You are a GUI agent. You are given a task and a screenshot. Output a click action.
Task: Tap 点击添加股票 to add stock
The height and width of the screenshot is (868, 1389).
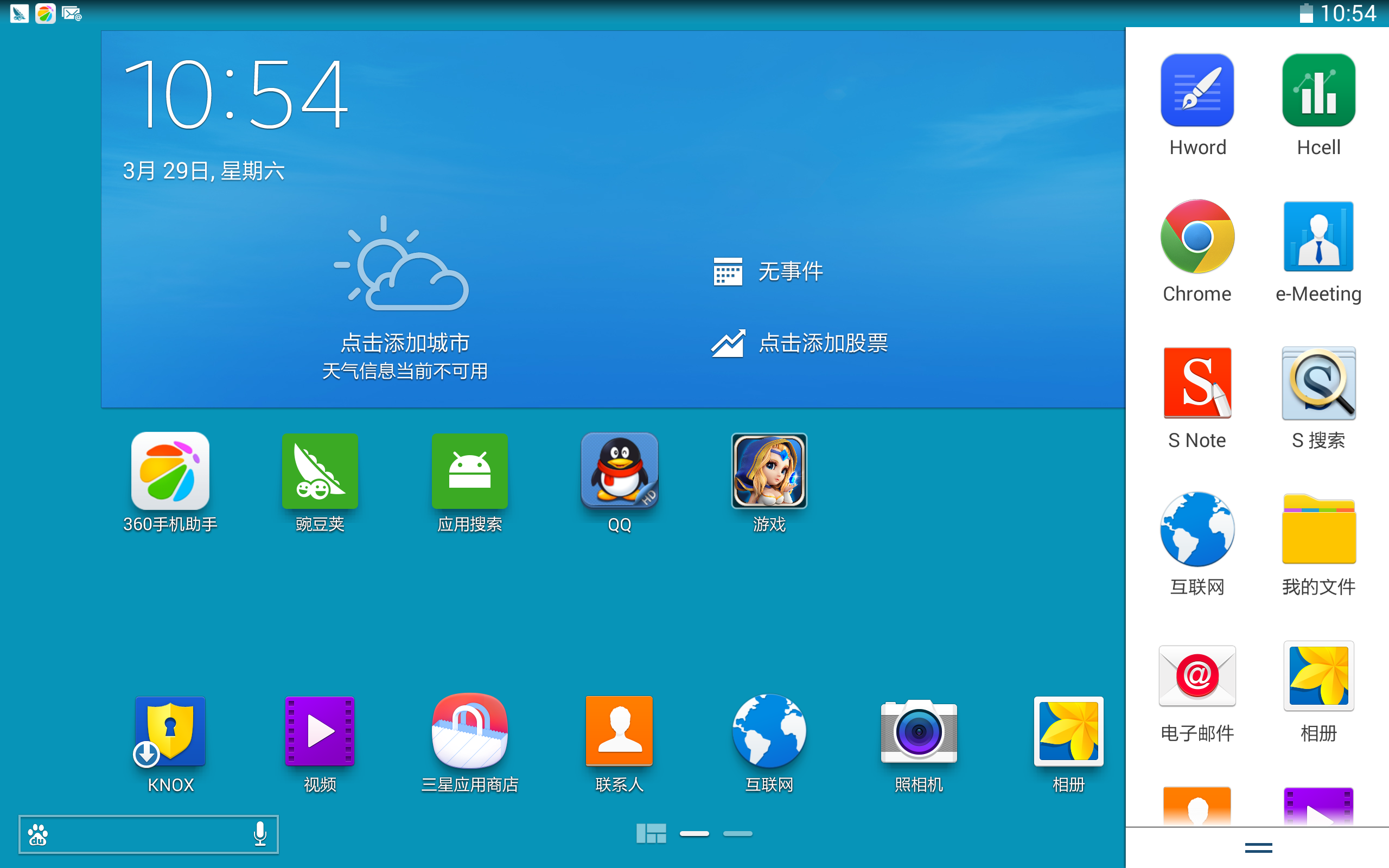point(824,343)
